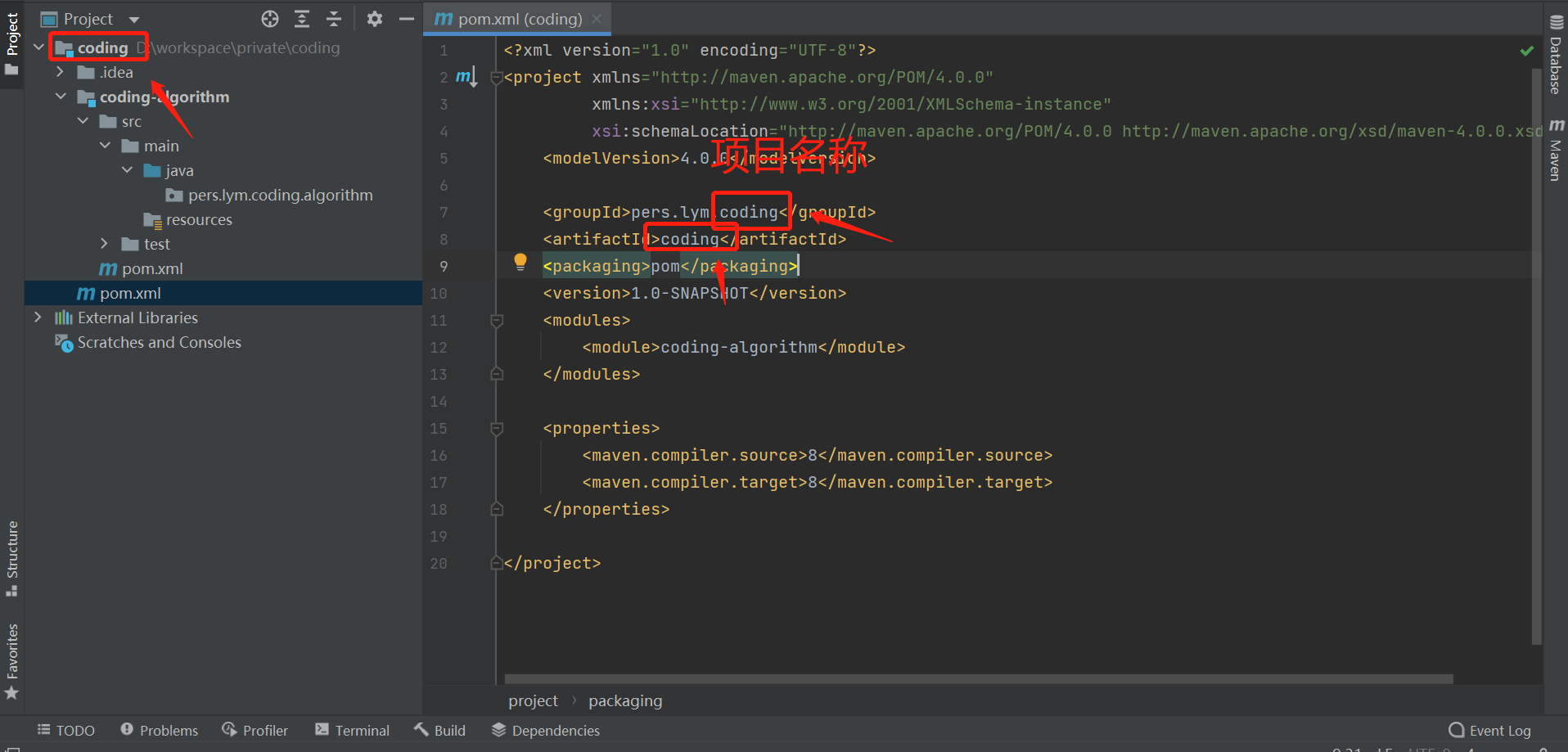Collapse the src folder

point(83,121)
